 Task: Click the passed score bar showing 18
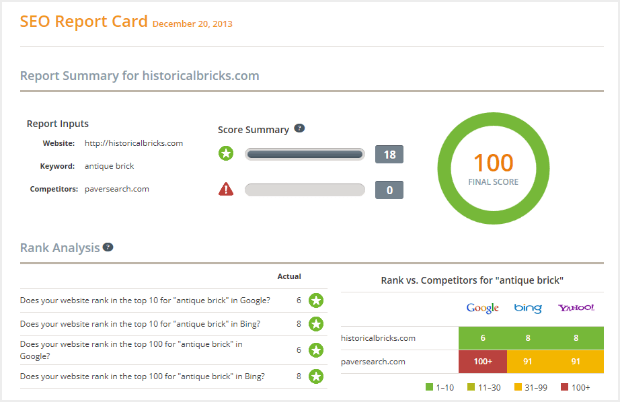[x=305, y=154]
